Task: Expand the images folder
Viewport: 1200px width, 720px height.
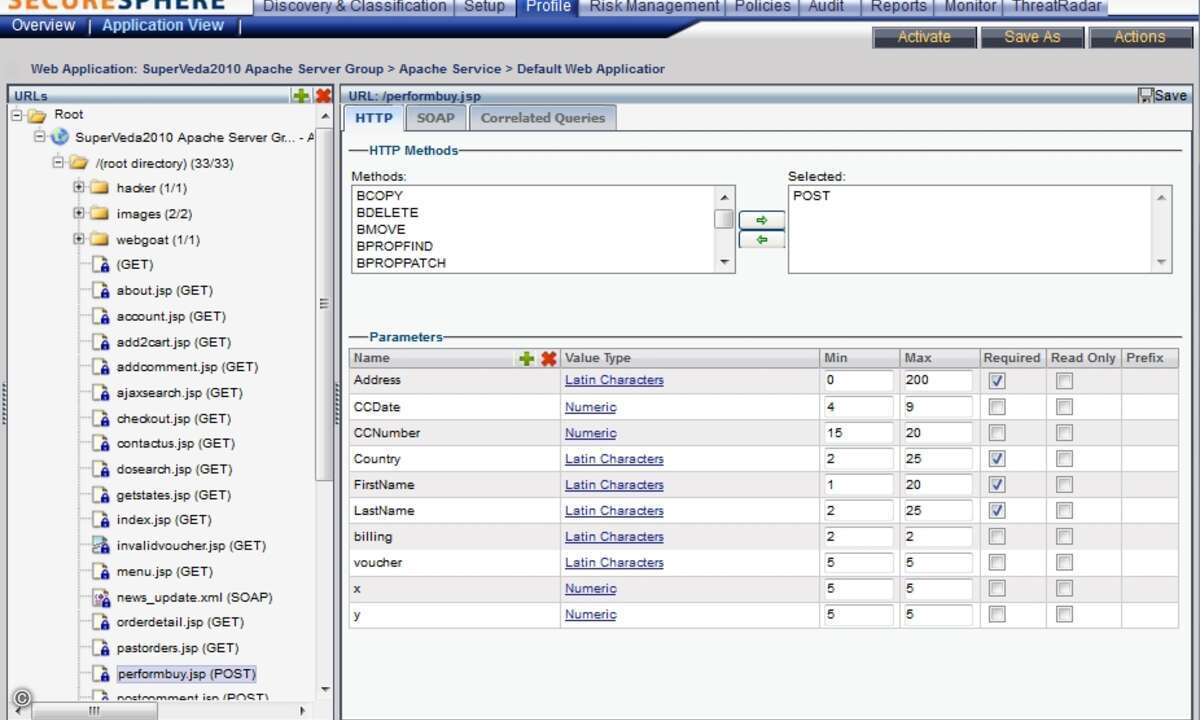Action: pos(78,214)
